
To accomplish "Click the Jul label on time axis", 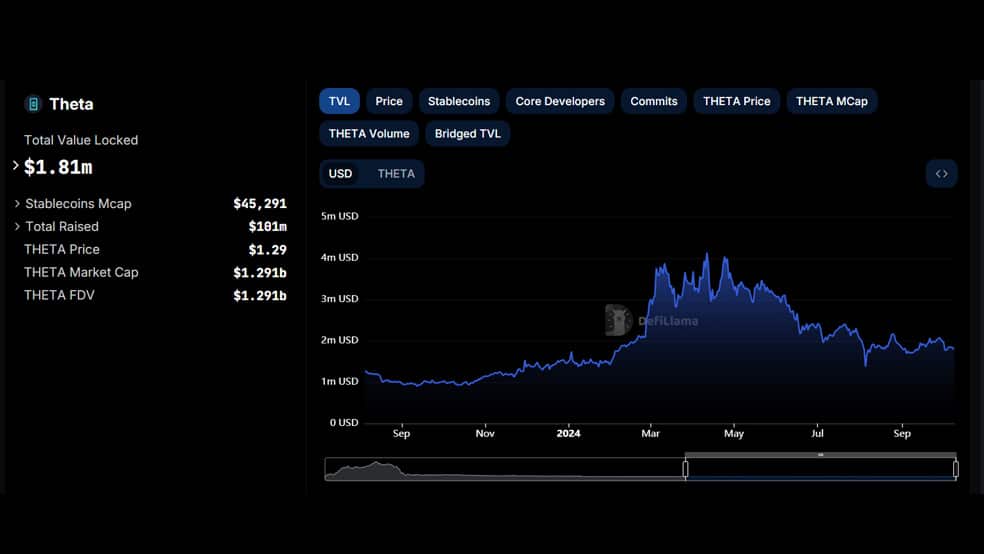I will (x=817, y=434).
